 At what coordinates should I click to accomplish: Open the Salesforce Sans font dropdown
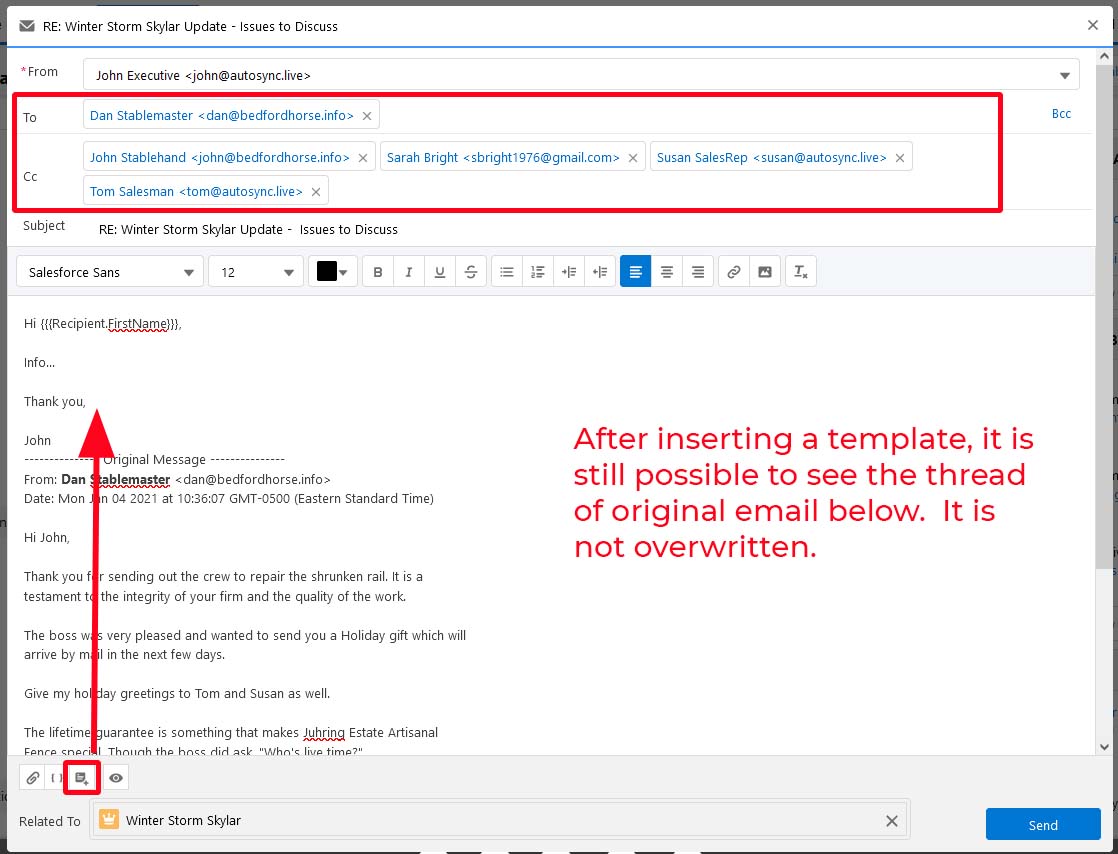(x=110, y=272)
